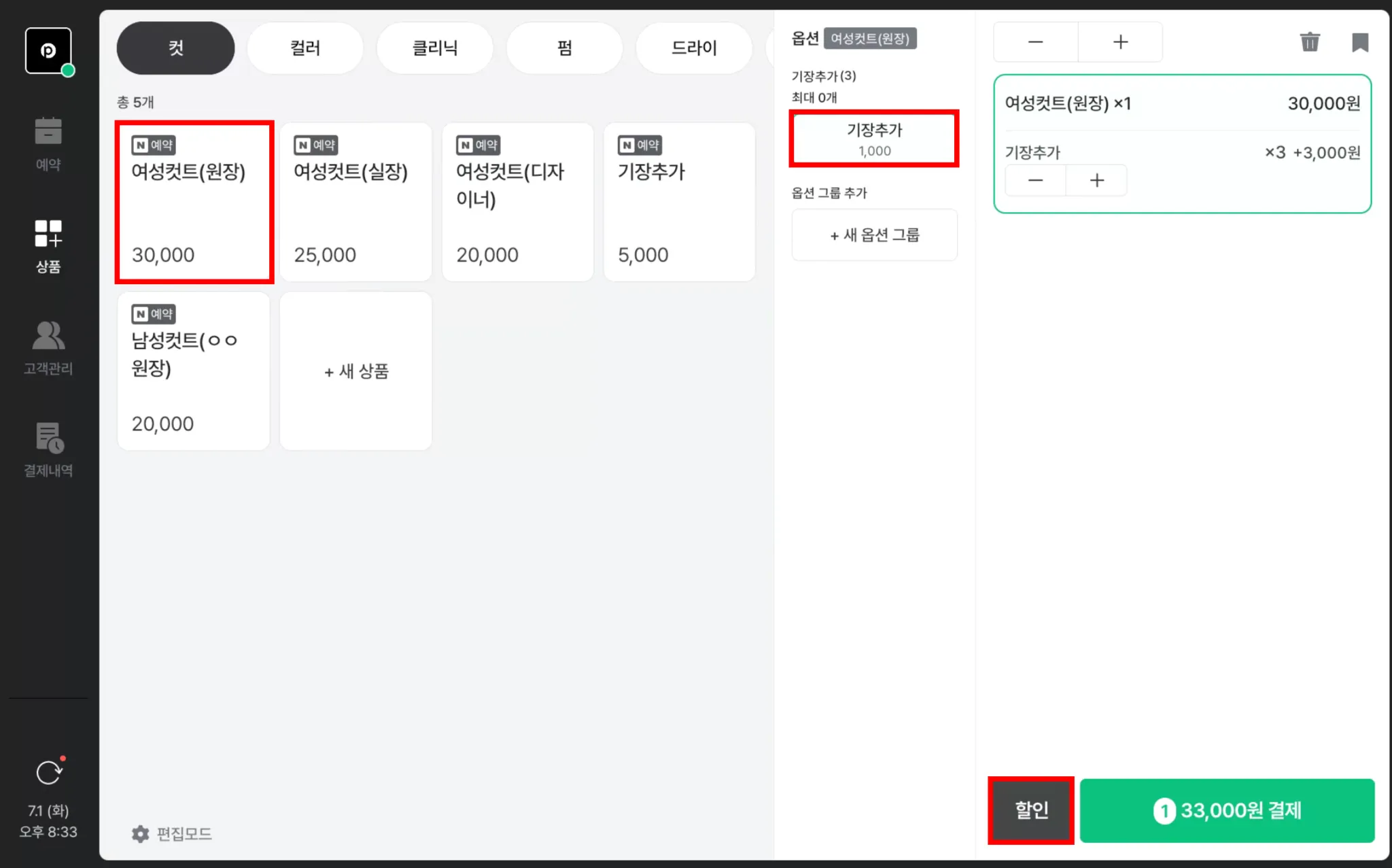Increase 기장추가 option quantity
The height and width of the screenshot is (868, 1392).
[x=1096, y=180]
